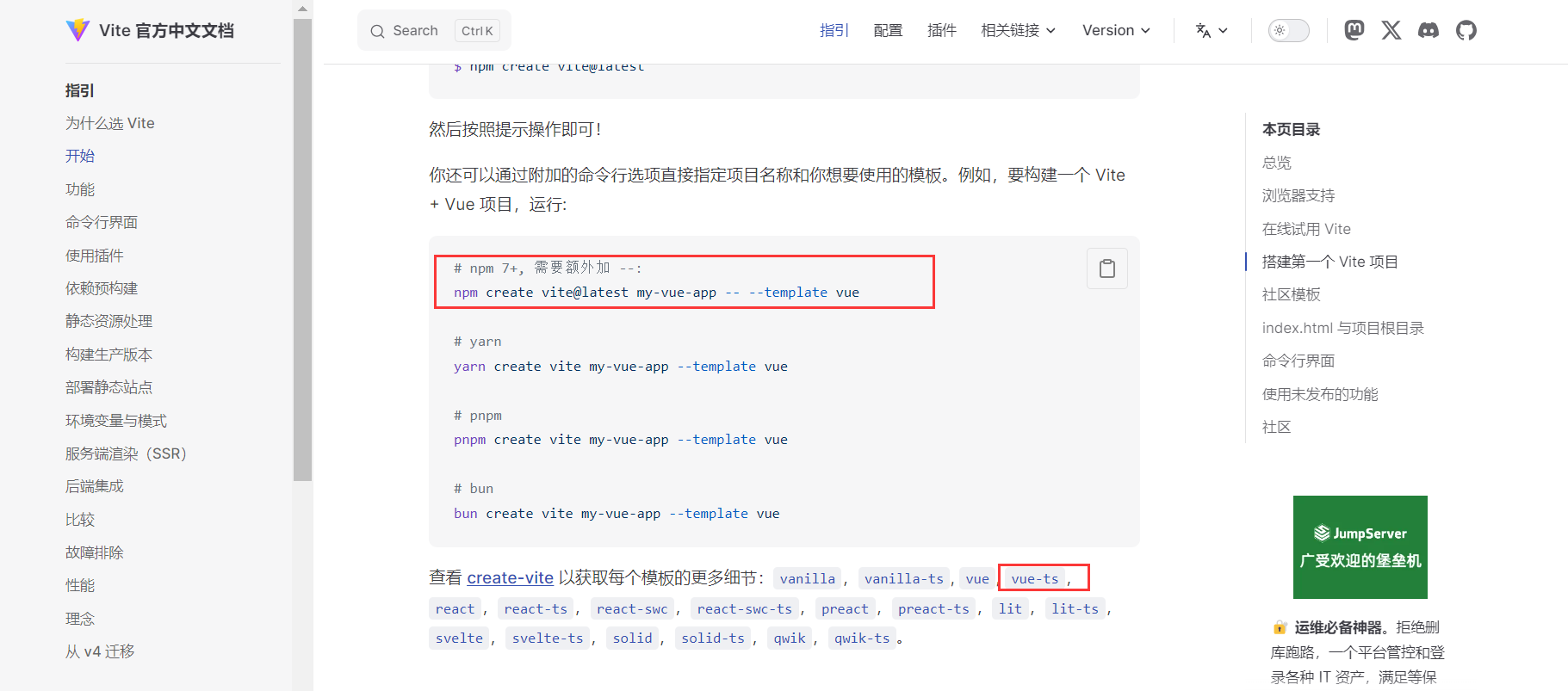Open Mastodon social link icon
This screenshot has height=691, width=1568.
(1354, 30)
